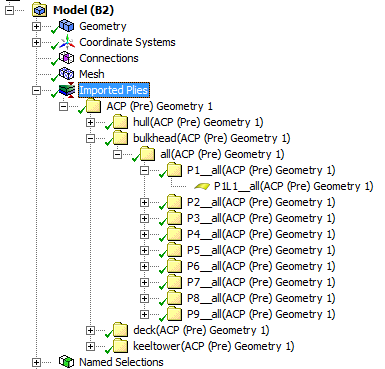Click the Connections icon
Viewport: 385px width, 369px height.
[x=66, y=58]
